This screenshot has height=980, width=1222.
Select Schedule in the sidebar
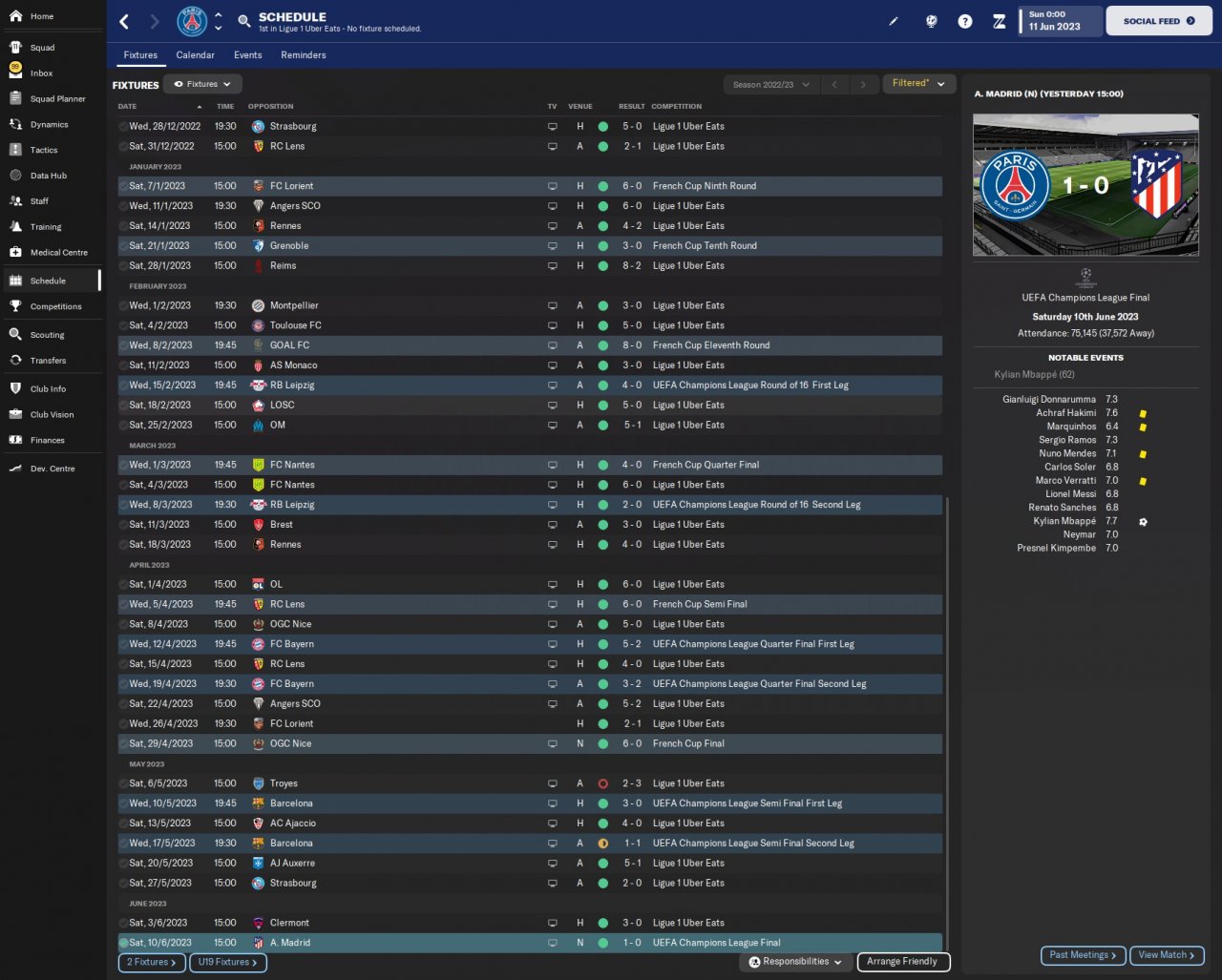tap(53, 281)
